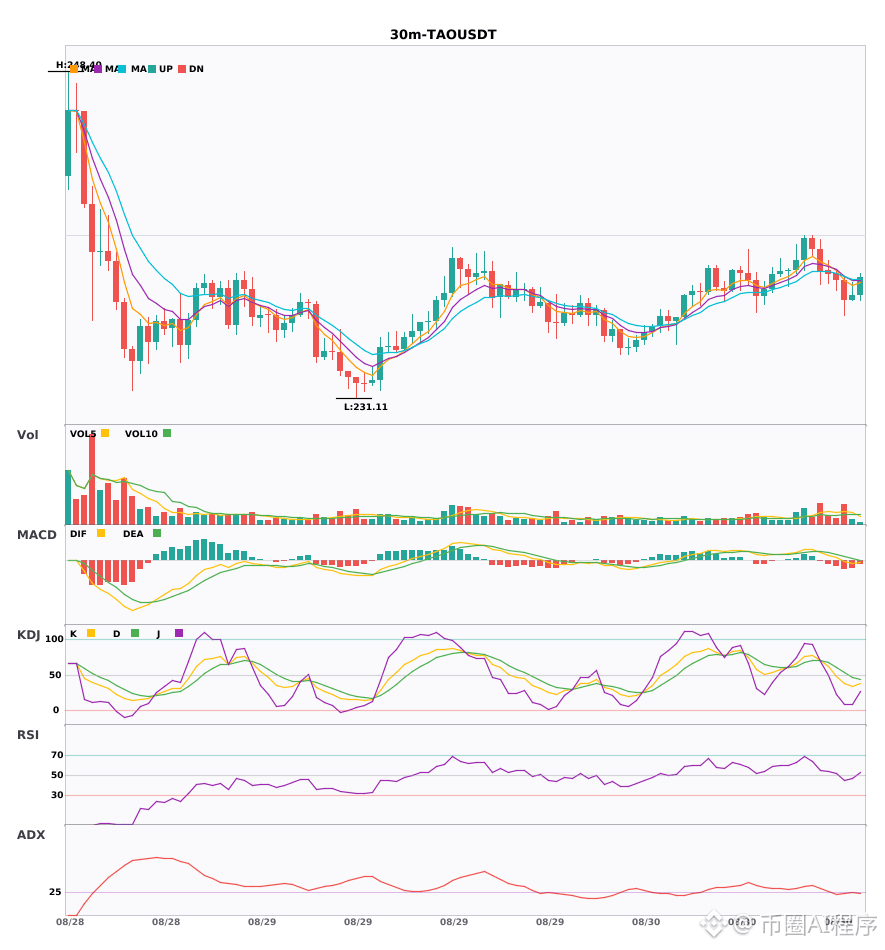The height and width of the screenshot is (950, 885).
Task: Click the green VOL10 legend swatch
Action: [167, 433]
